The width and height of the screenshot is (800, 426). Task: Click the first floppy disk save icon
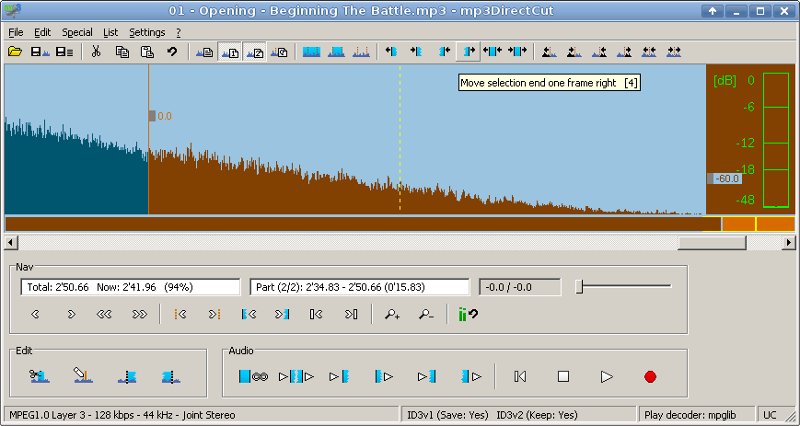[40, 52]
